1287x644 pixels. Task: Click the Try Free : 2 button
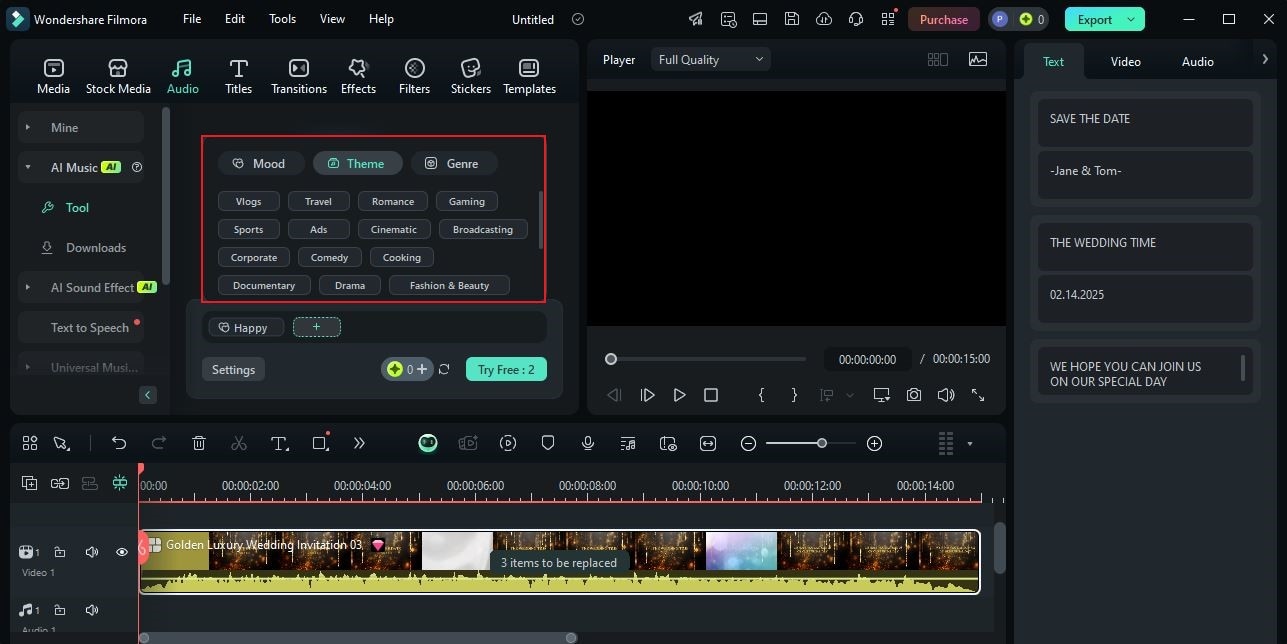pyautogui.click(x=506, y=369)
